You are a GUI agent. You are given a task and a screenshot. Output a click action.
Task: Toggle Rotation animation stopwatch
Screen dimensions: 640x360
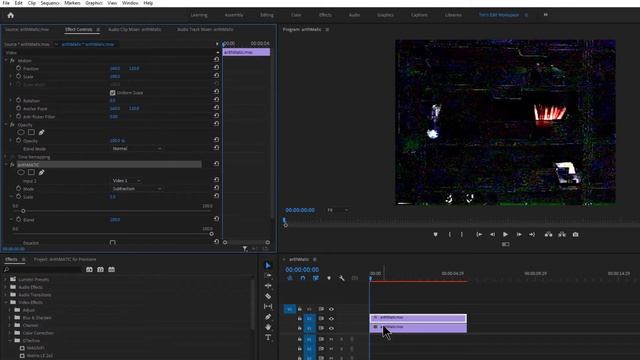click(18, 100)
